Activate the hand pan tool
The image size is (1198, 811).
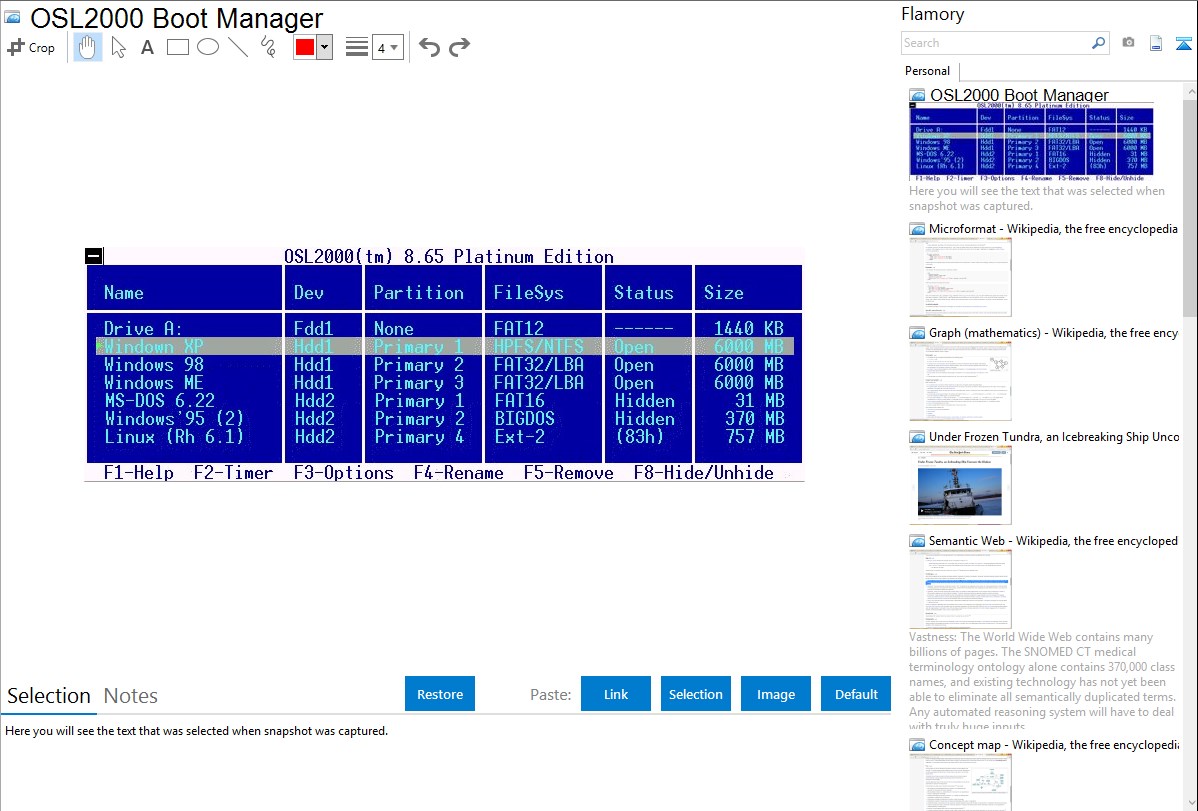[x=88, y=47]
